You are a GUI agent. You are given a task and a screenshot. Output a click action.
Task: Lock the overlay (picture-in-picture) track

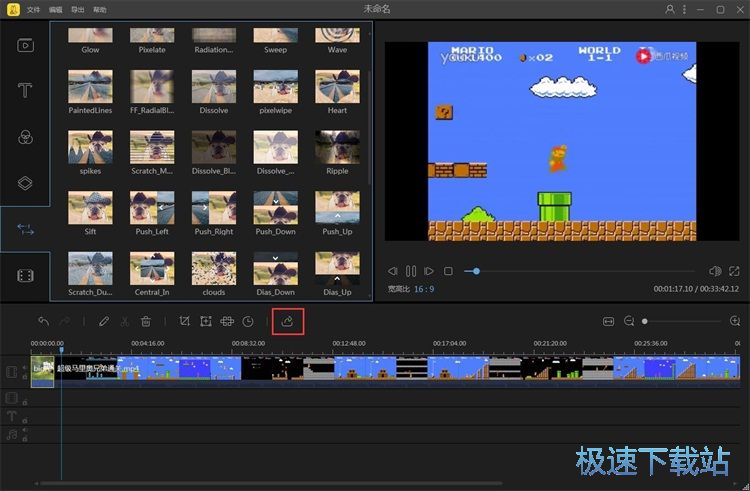[25, 403]
